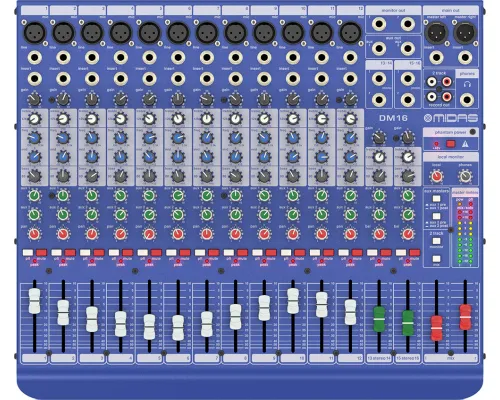Screen dimensions: 500x400
Task: Click the red 2 track input RCA jack
Action: pos(447,81)
